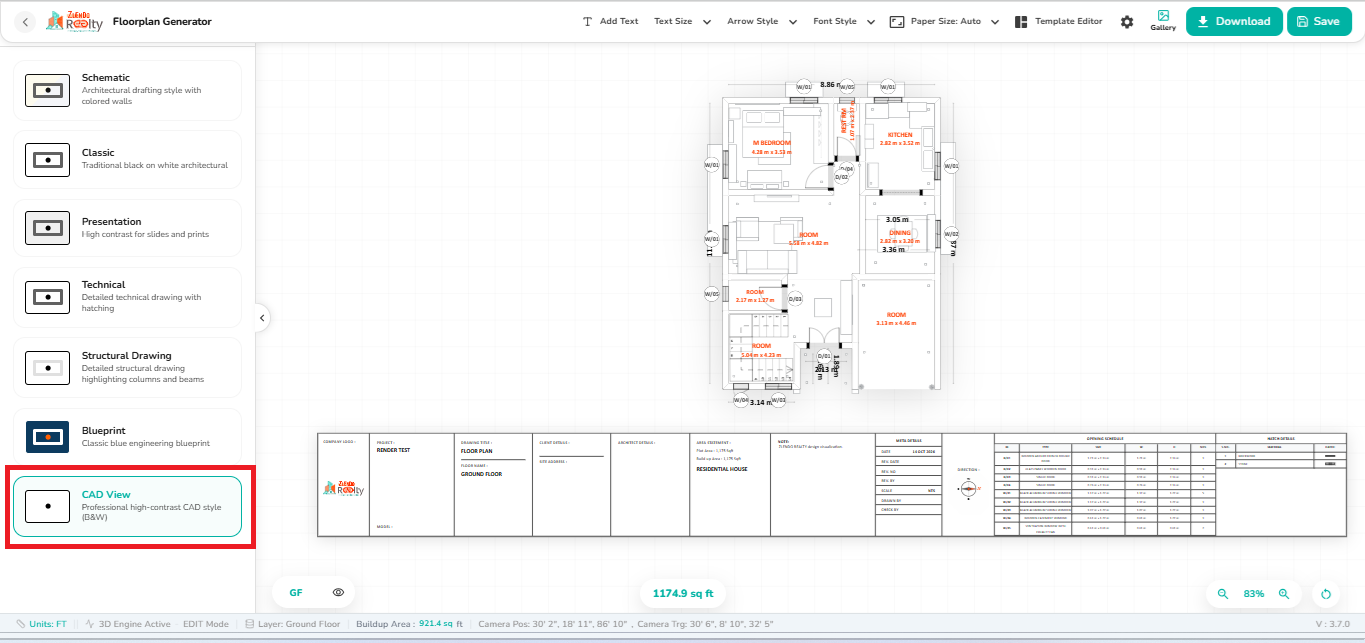This screenshot has width=1365, height=643.
Task: Save the floorplan
Action: 1318,21
